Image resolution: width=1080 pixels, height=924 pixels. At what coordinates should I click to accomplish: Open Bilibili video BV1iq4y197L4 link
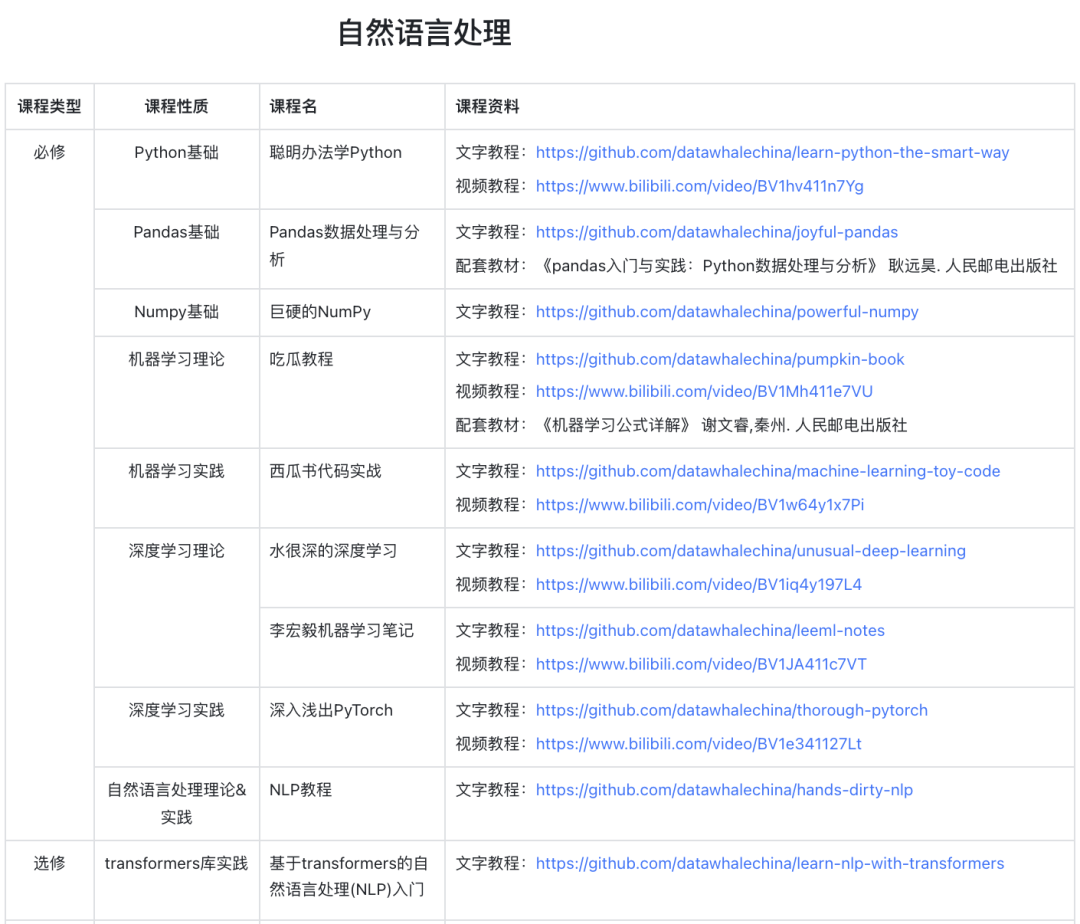tap(698, 585)
